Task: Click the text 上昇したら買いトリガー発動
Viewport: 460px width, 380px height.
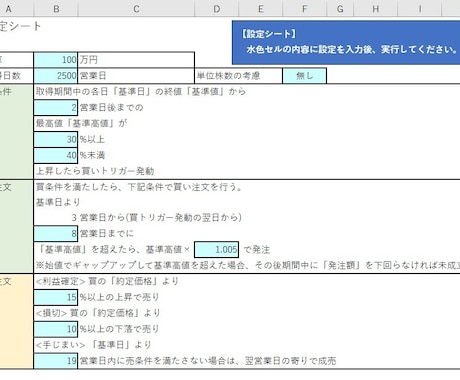Action: (95, 171)
